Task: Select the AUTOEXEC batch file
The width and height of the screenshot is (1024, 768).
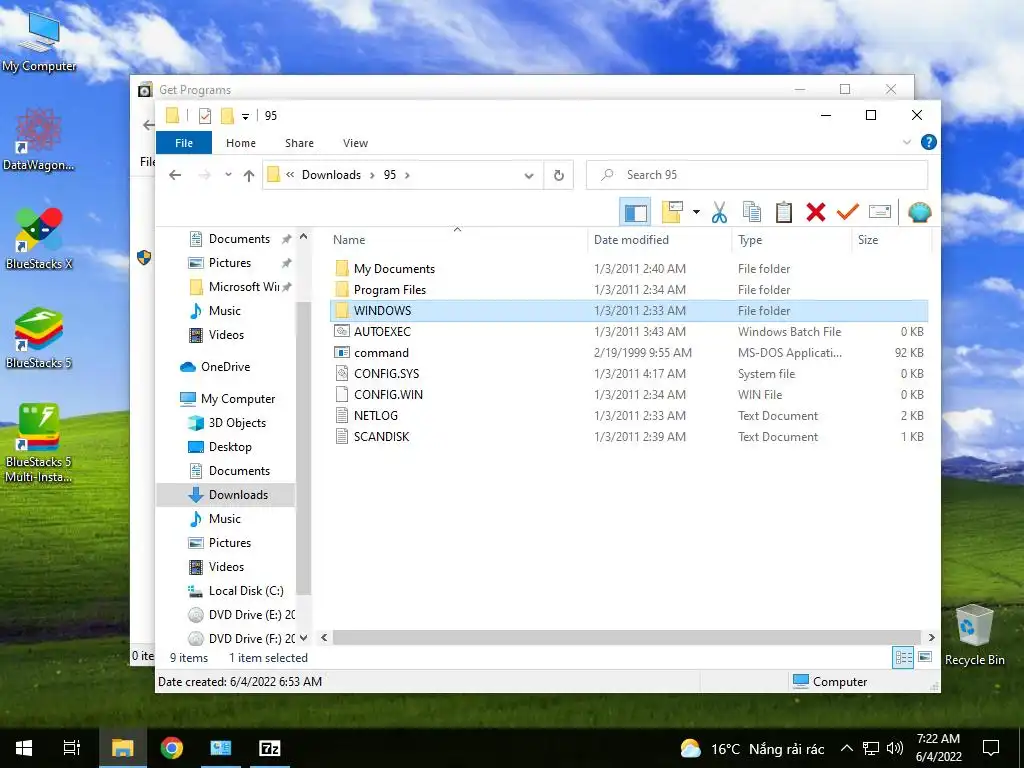Action: [x=382, y=332]
